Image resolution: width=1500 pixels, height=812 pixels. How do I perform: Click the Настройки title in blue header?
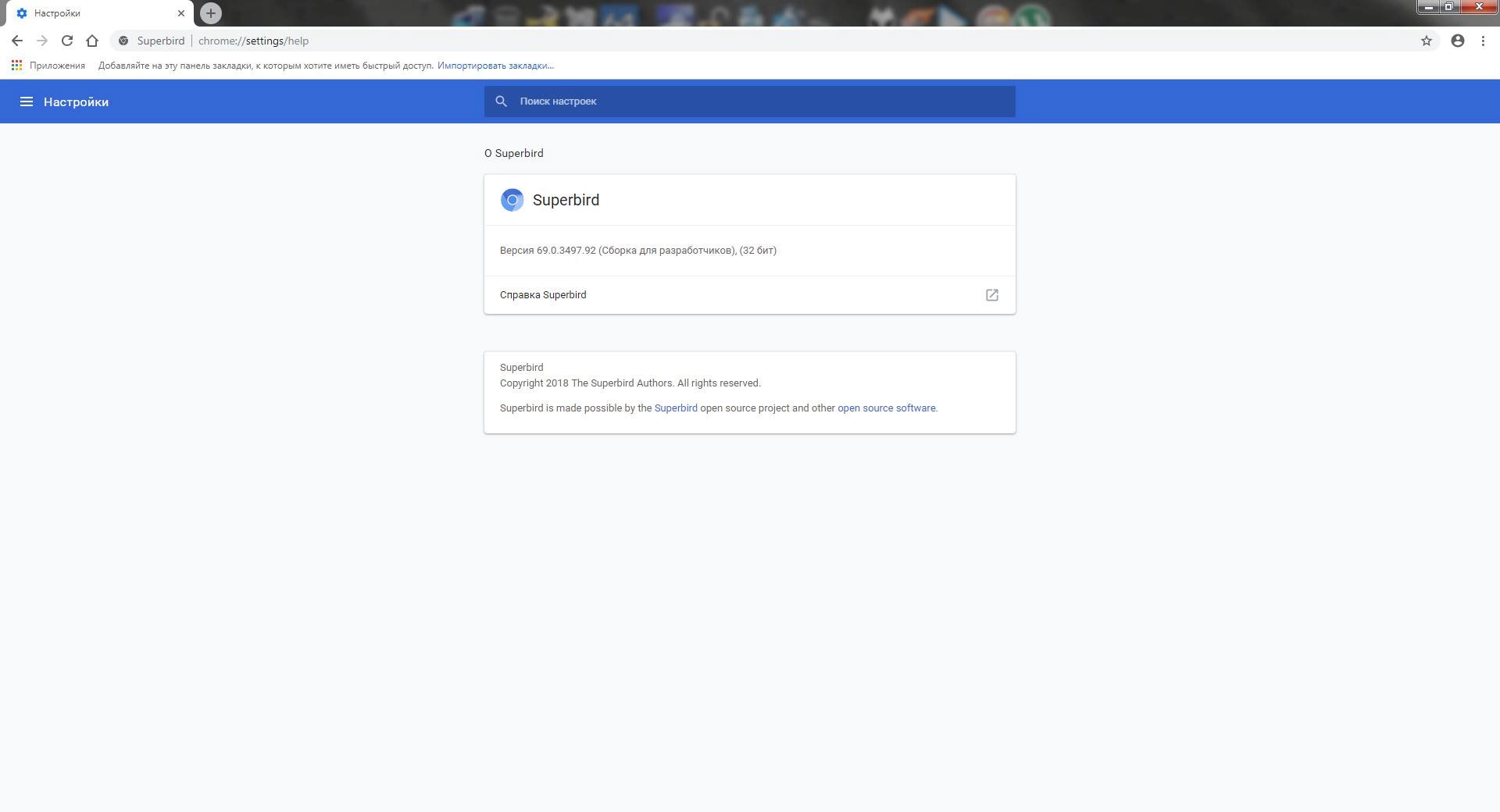[x=76, y=102]
